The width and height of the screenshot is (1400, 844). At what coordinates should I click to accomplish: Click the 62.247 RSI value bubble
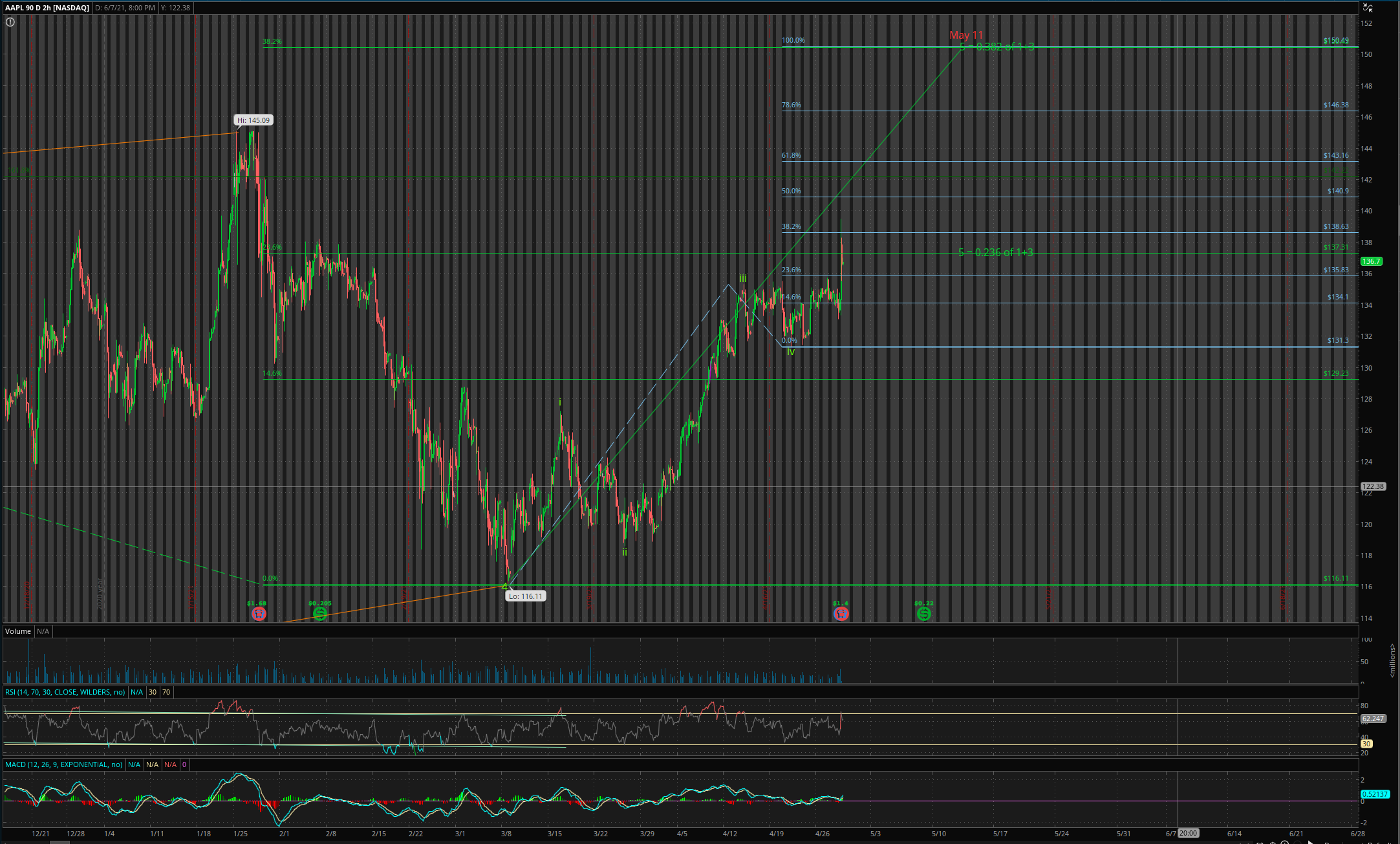(x=1373, y=719)
